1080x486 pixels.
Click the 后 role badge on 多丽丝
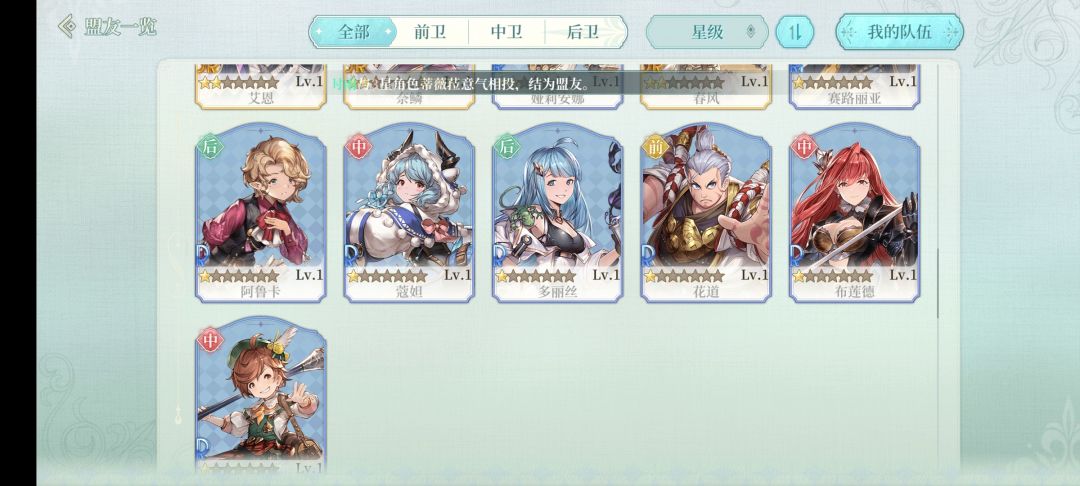507,146
